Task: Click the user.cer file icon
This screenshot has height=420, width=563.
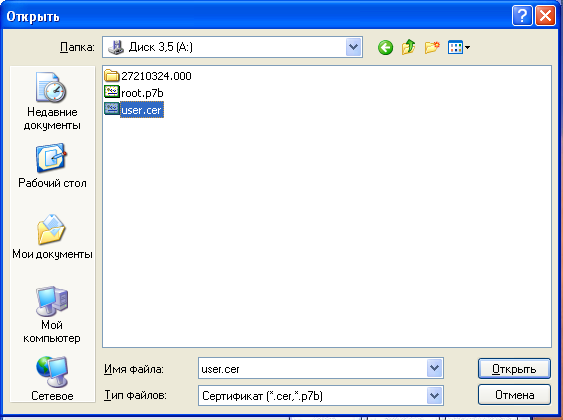Action: (112, 109)
